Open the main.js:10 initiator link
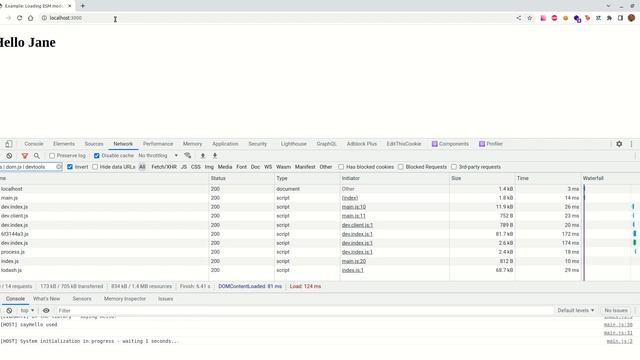 [354, 207]
